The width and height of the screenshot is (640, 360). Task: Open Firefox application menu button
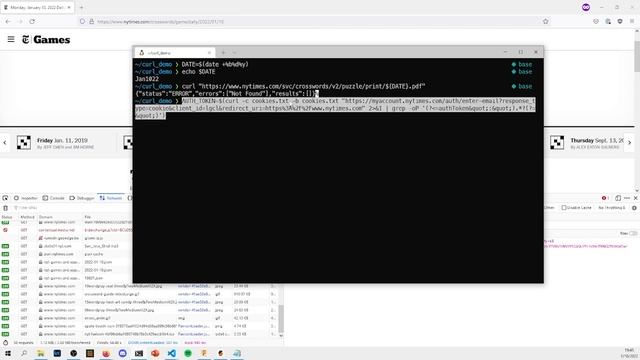click(632, 22)
